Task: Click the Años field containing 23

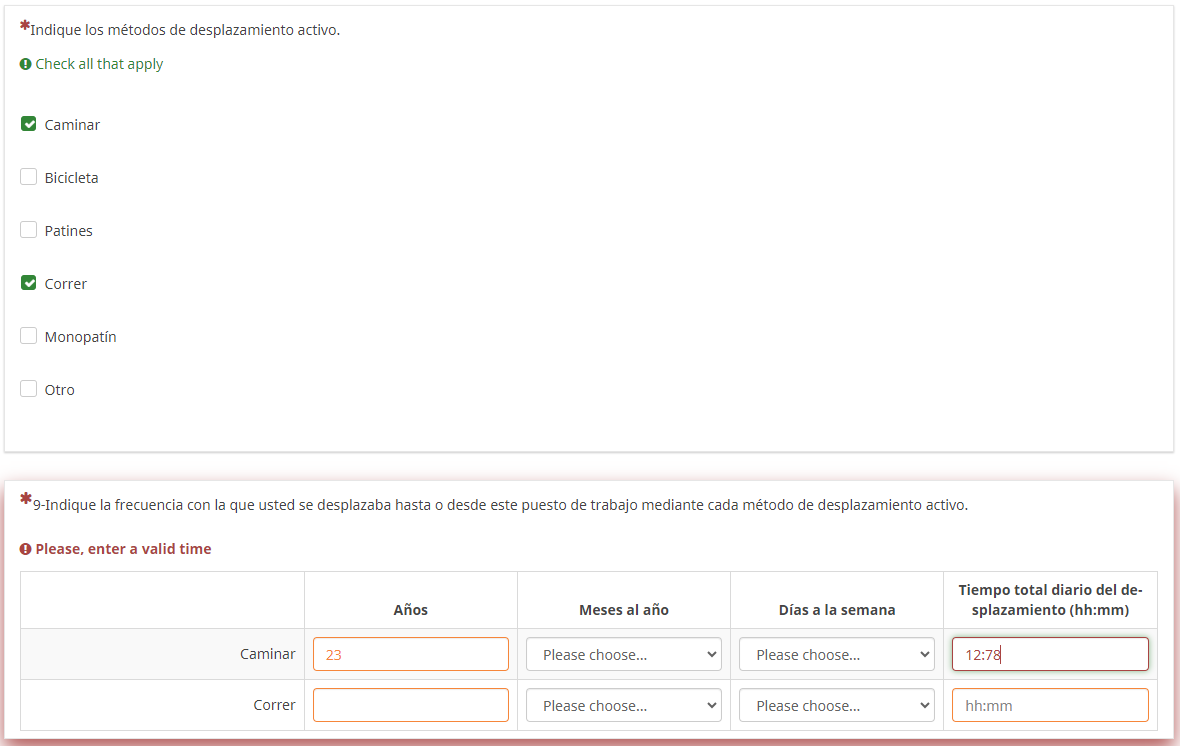Action: pos(410,655)
